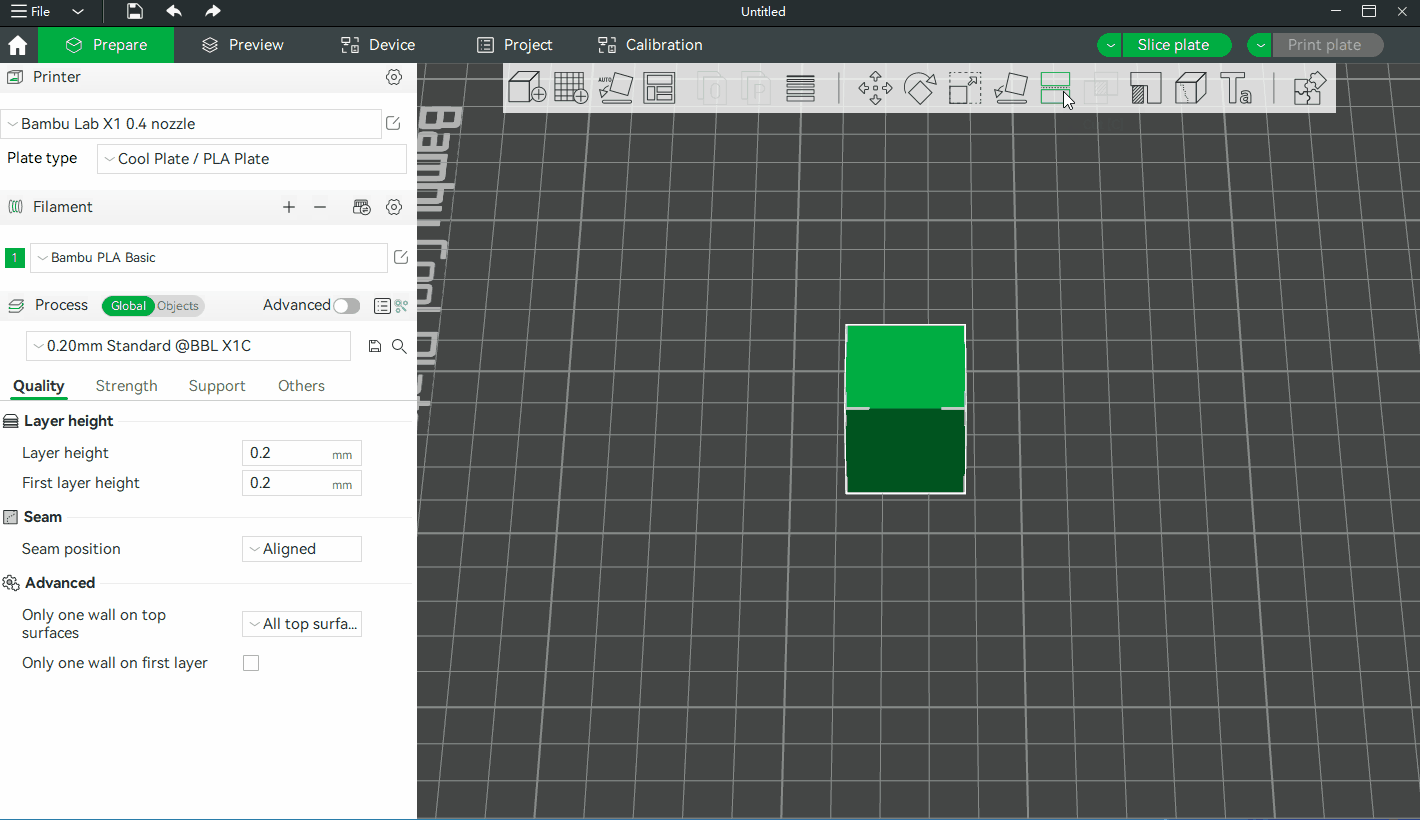Open the printer preset dropdown
The image size is (1420, 820).
(191, 124)
